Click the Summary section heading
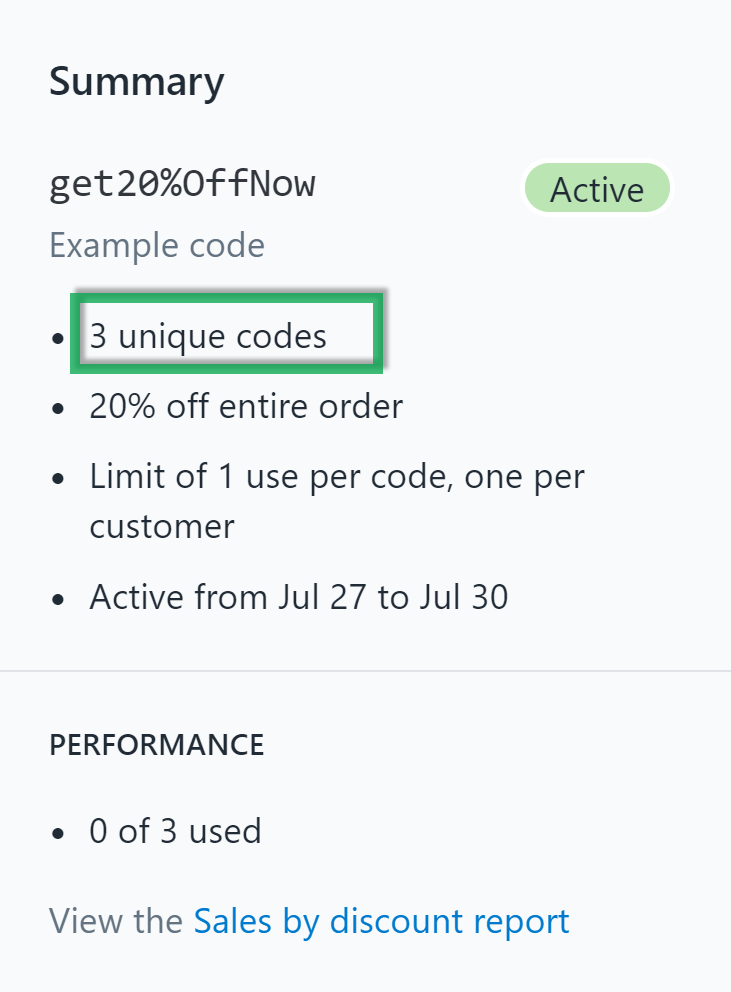731x992 pixels. point(136,81)
